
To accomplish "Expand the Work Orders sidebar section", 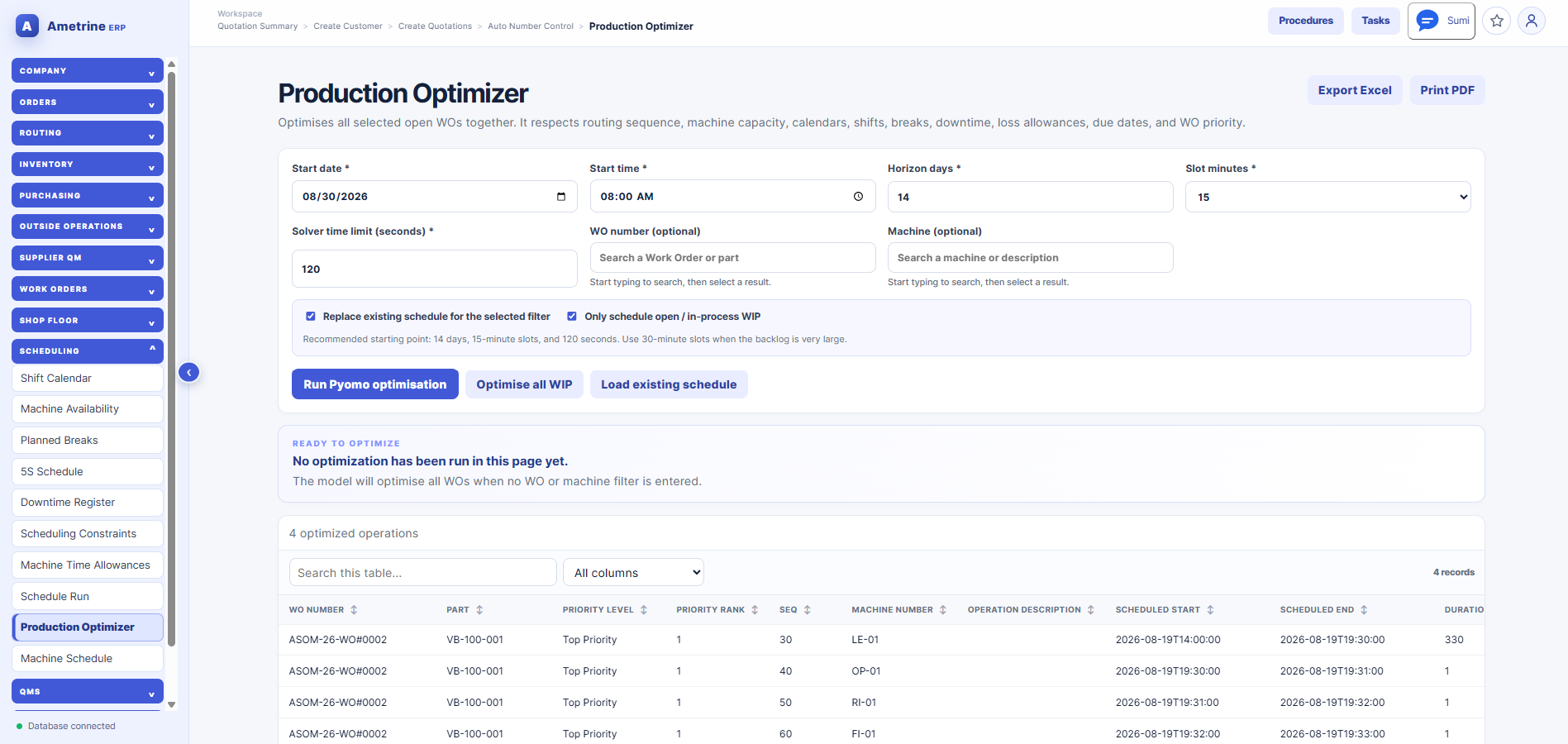I will [88, 289].
